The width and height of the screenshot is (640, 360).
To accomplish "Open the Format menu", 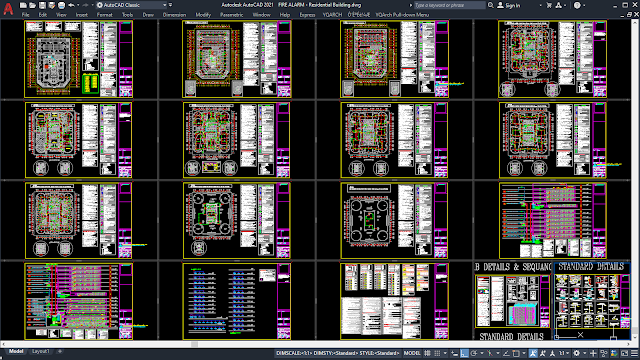I will click(104, 15).
